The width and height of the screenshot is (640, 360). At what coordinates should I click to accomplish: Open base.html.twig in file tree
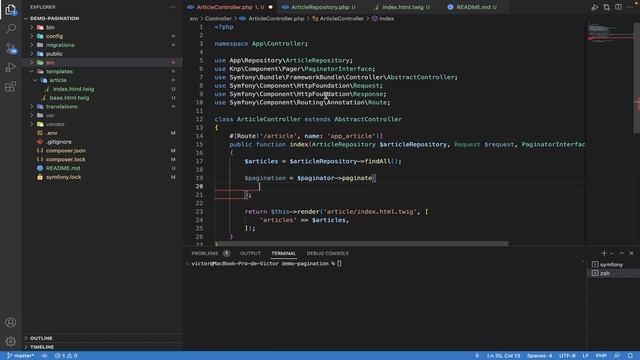pos(69,98)
